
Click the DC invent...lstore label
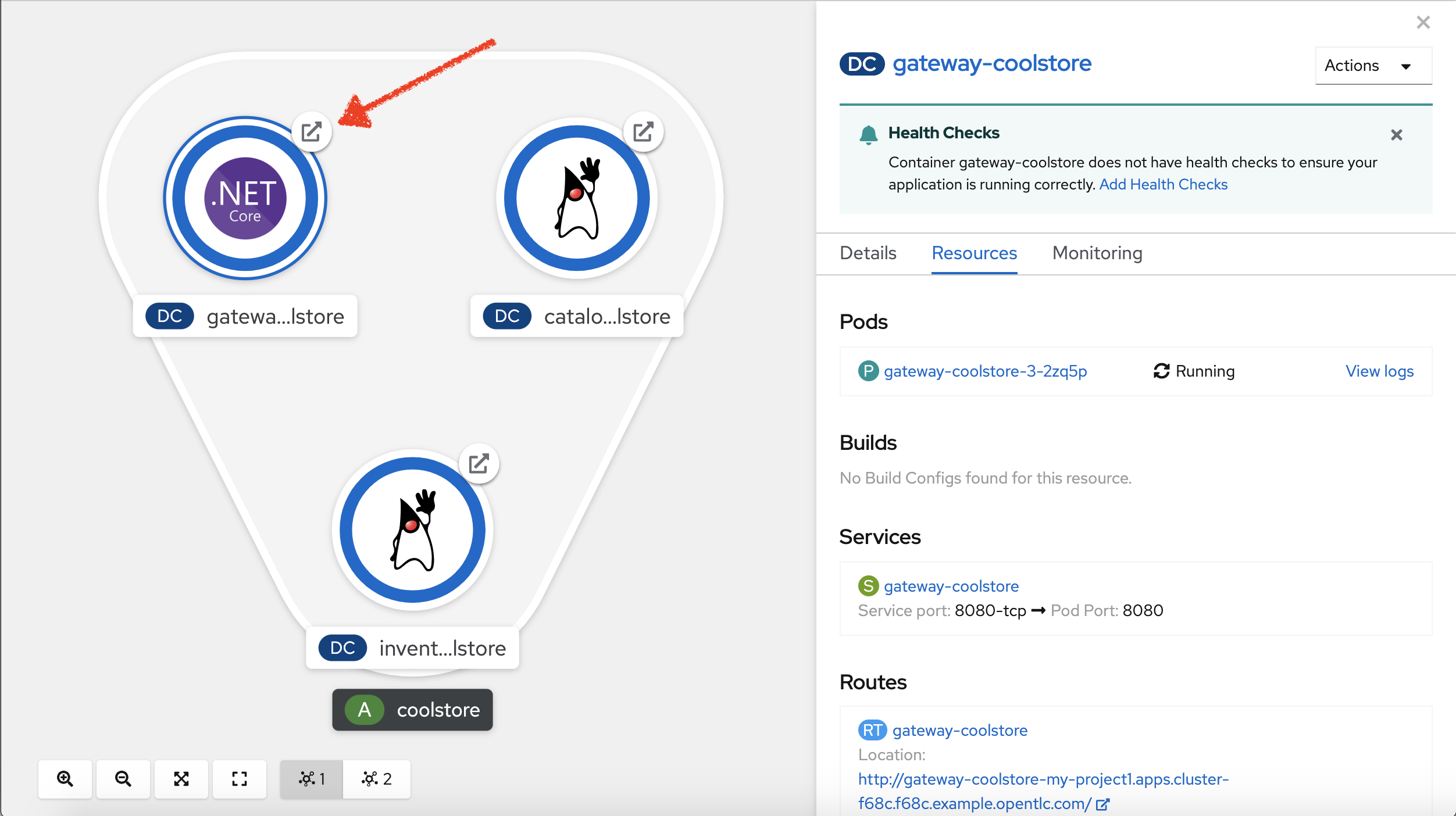pos(413,648)
